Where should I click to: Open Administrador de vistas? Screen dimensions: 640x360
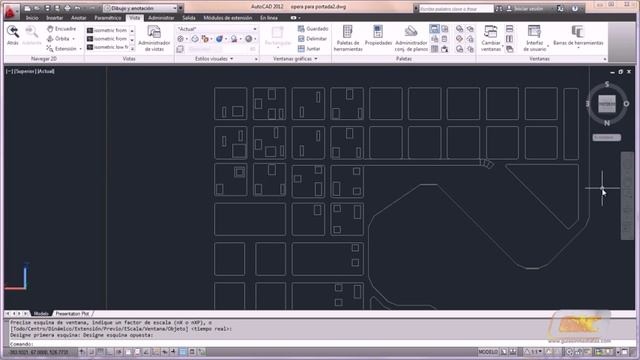click(x=154, y=38)
